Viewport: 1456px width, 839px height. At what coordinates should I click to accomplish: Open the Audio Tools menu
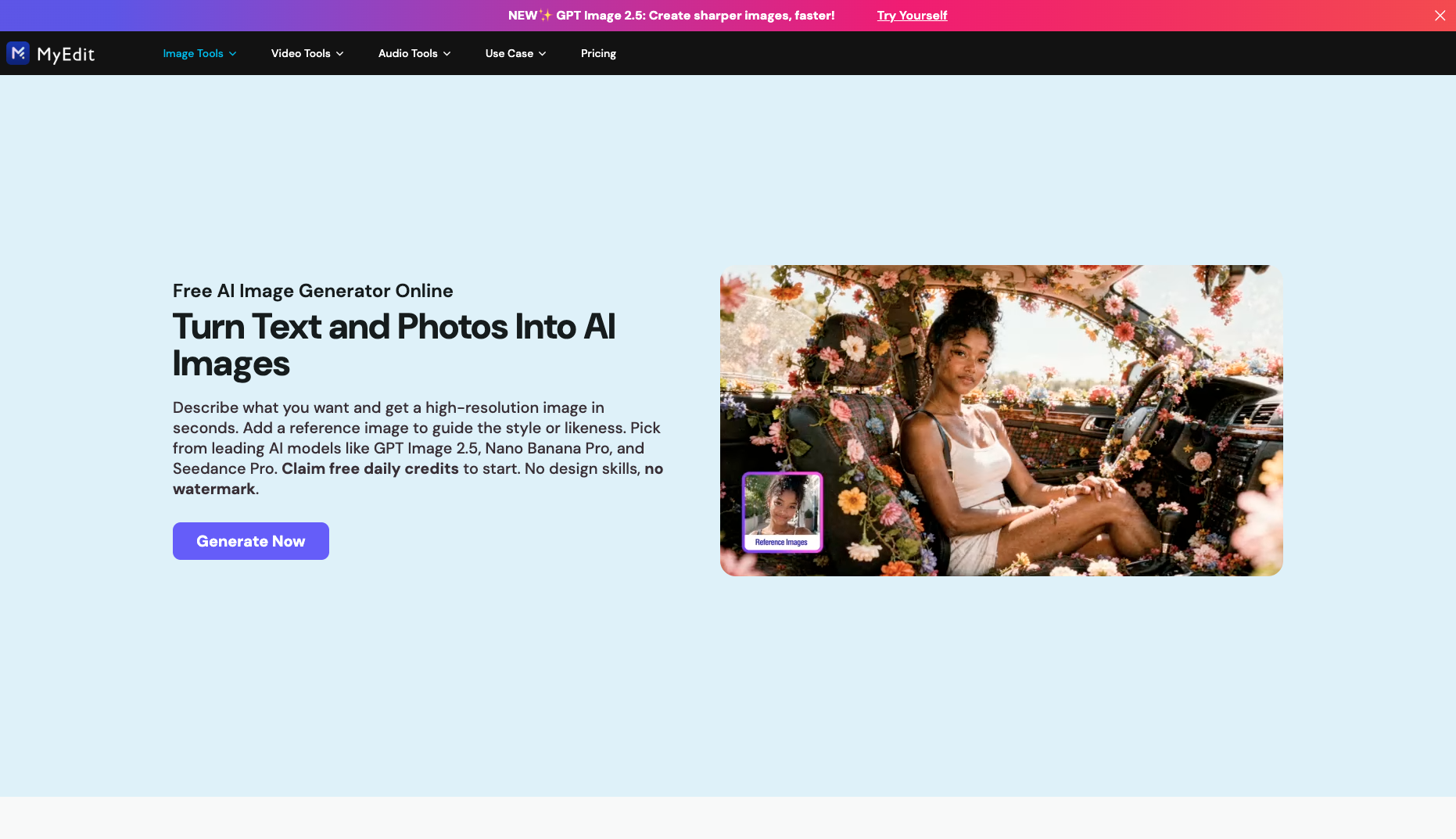coord(414,53)
